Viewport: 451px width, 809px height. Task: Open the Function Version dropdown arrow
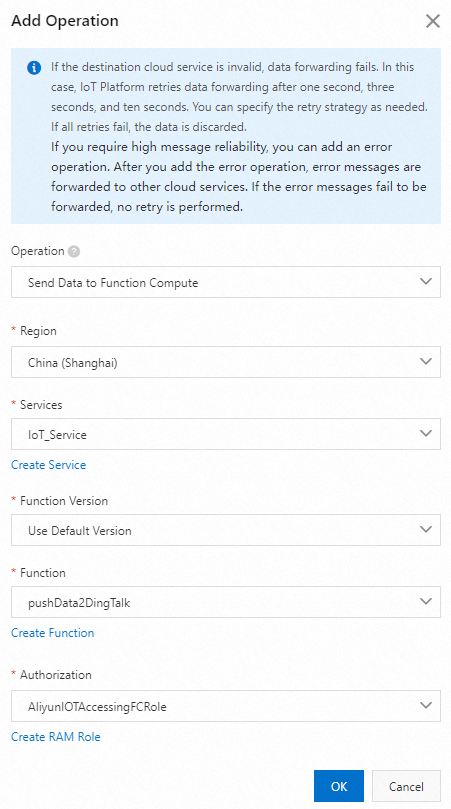coord(426,530)
